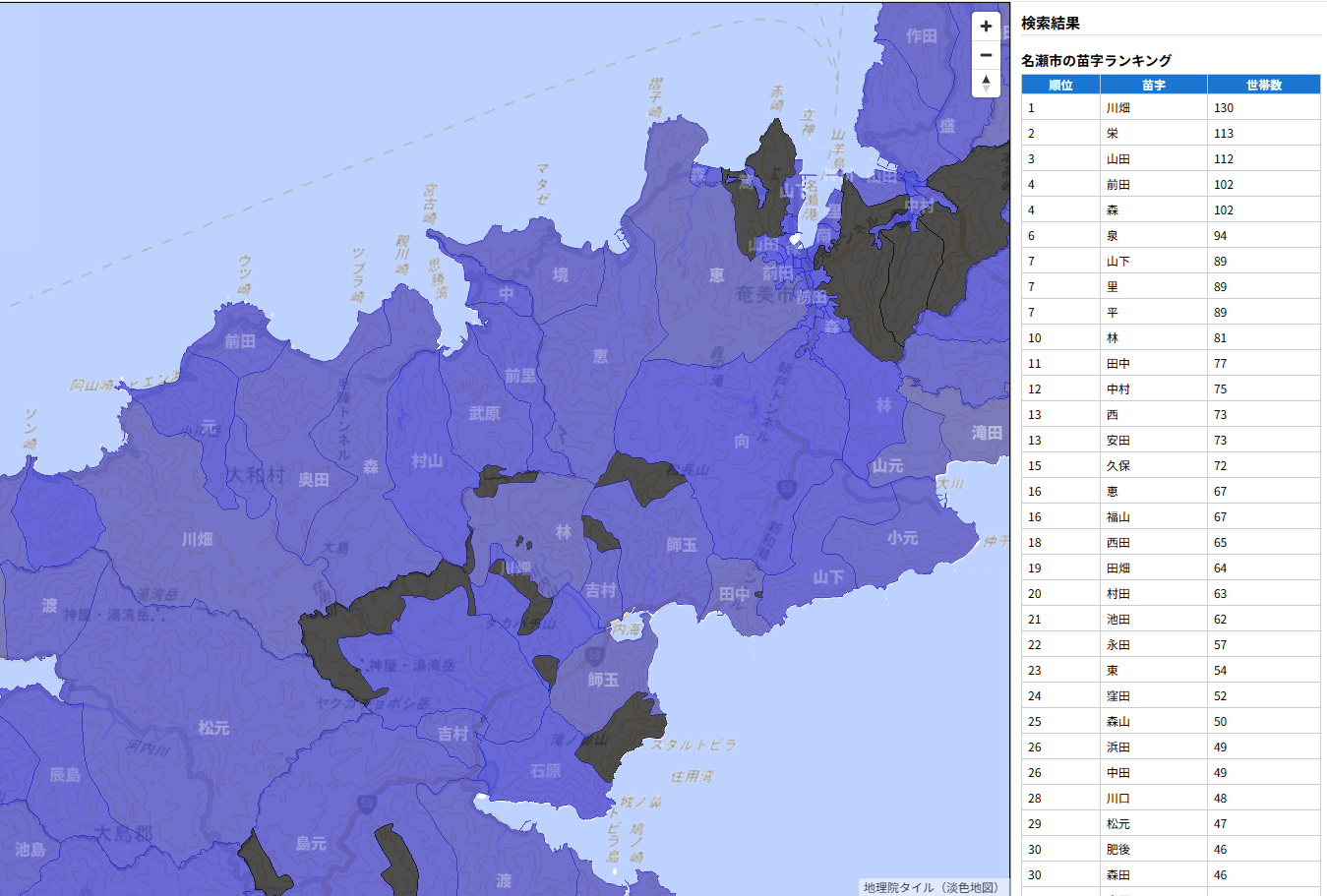The height and width of the screenshot is (896, 1327).
Task: Zoom in on the map
Action: [986, 27]
